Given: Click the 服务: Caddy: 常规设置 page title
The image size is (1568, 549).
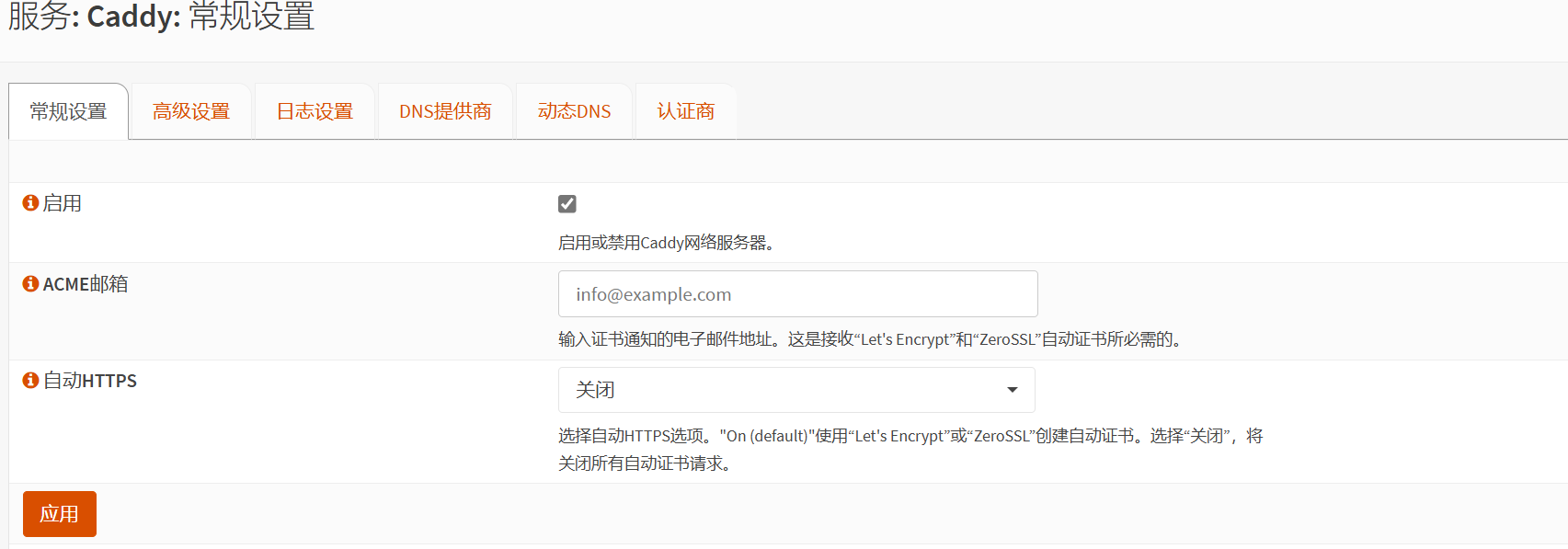Looking at the screenshot, I should [x=162, y=16].
